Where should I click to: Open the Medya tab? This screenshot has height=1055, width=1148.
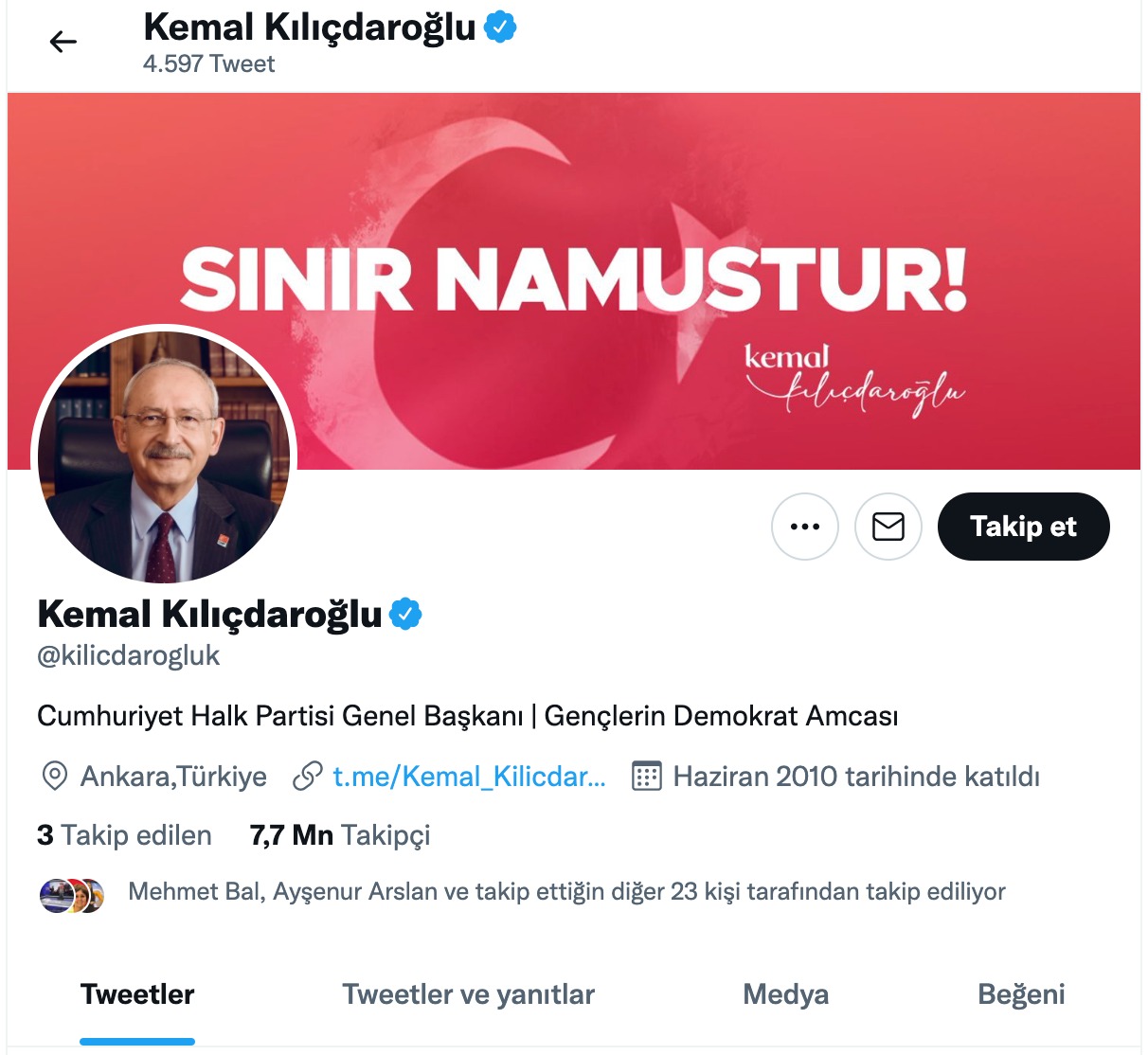pyautogui.click(x=785, y=994)
